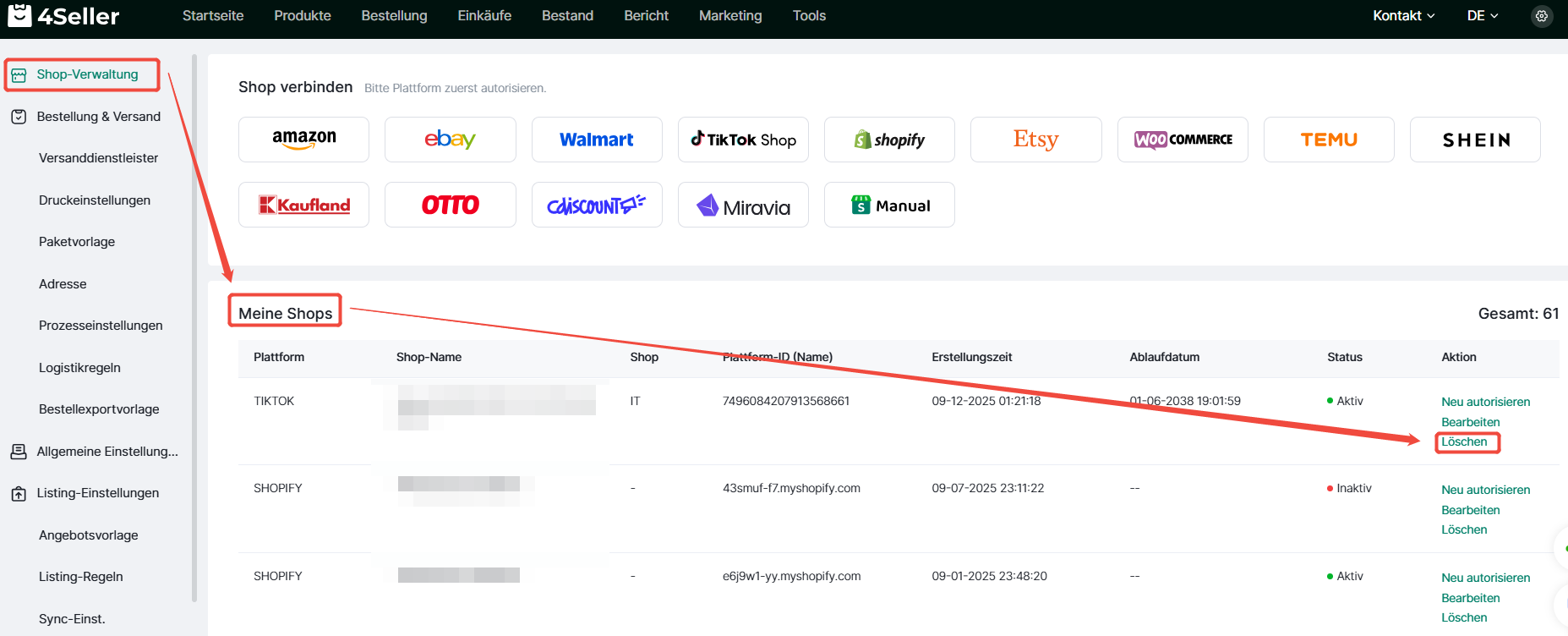Open the Bericht menu
The image size is (1568, 636).
point(646,15)
